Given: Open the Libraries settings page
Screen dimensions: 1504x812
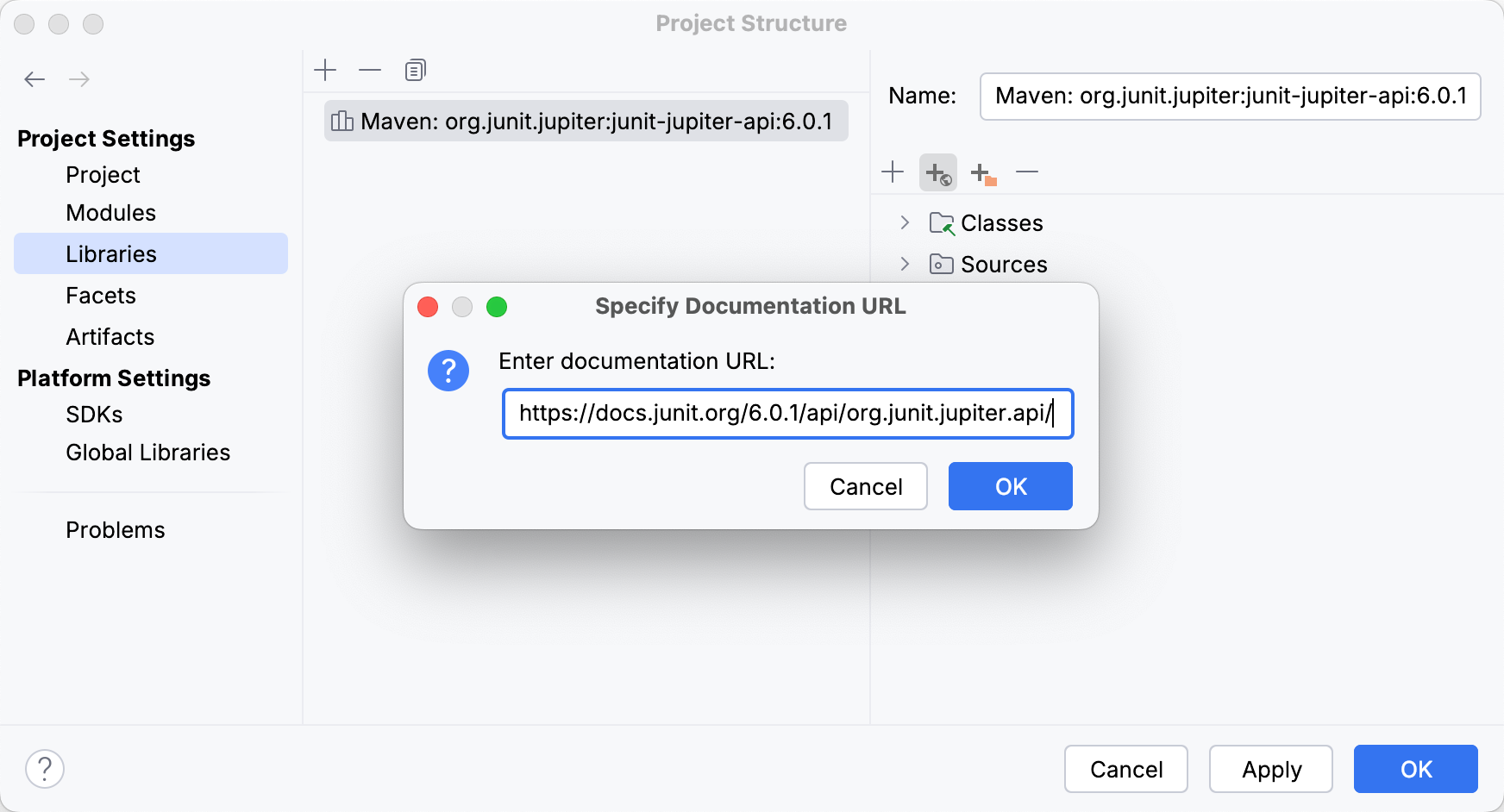Looking at the screenshot, I should tap(110, 253).
